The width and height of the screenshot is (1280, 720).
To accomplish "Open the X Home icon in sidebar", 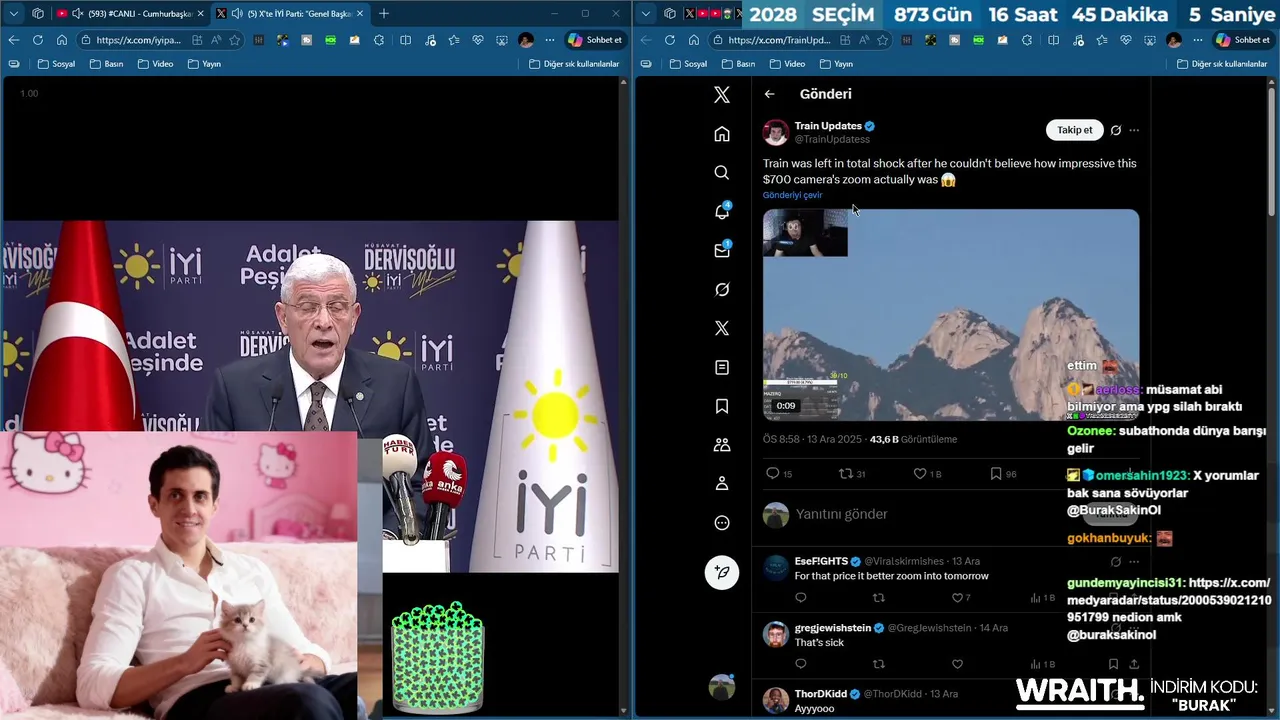I will tap(722, 134).
